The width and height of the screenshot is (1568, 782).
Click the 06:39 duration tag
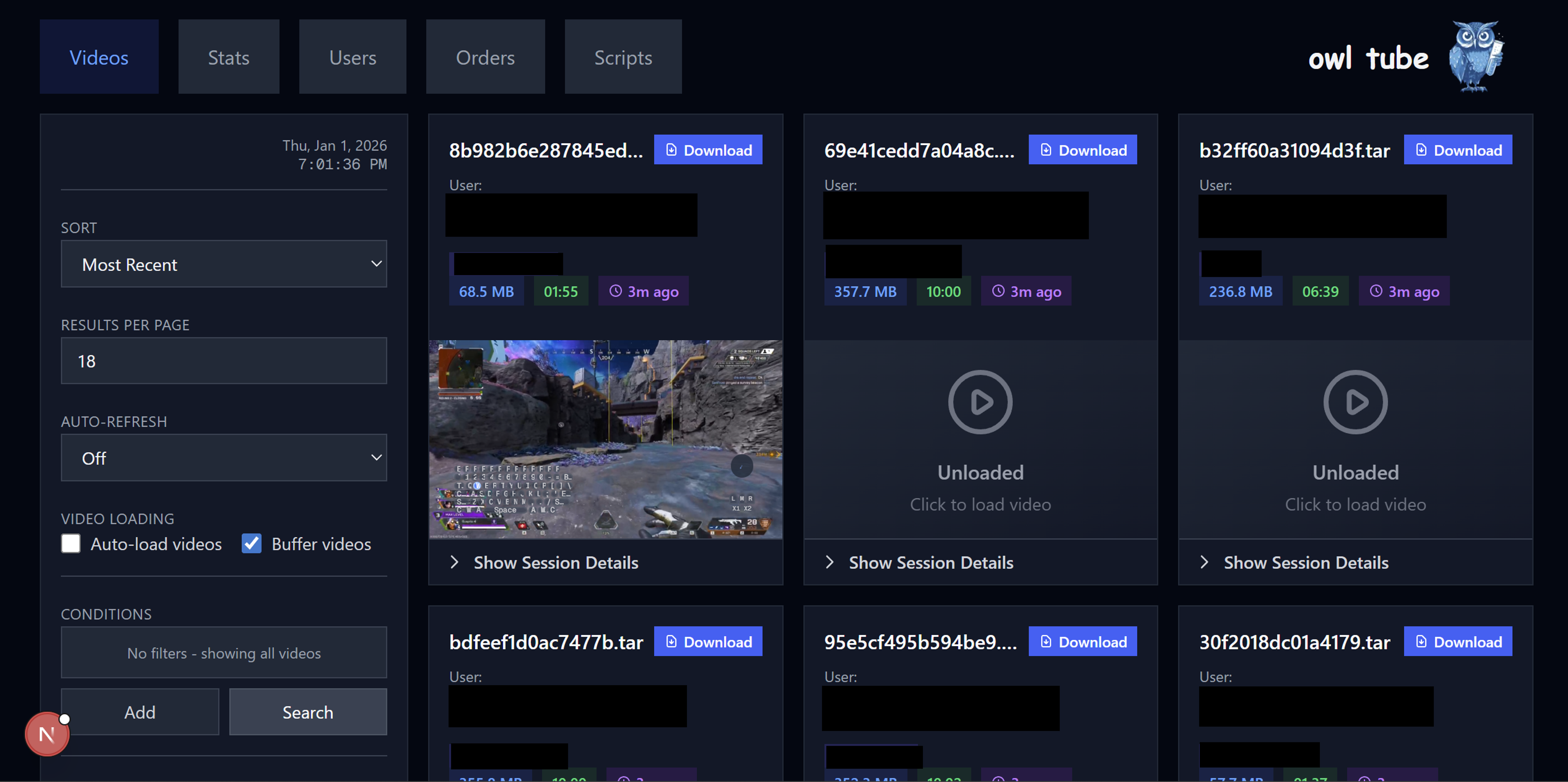coord(1320,292)
